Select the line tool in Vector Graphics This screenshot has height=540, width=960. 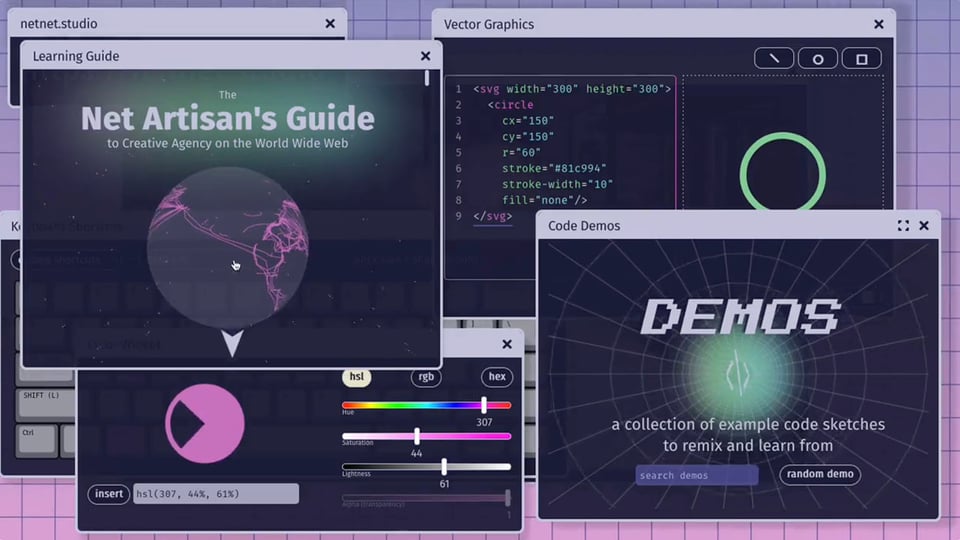(774, 59)
